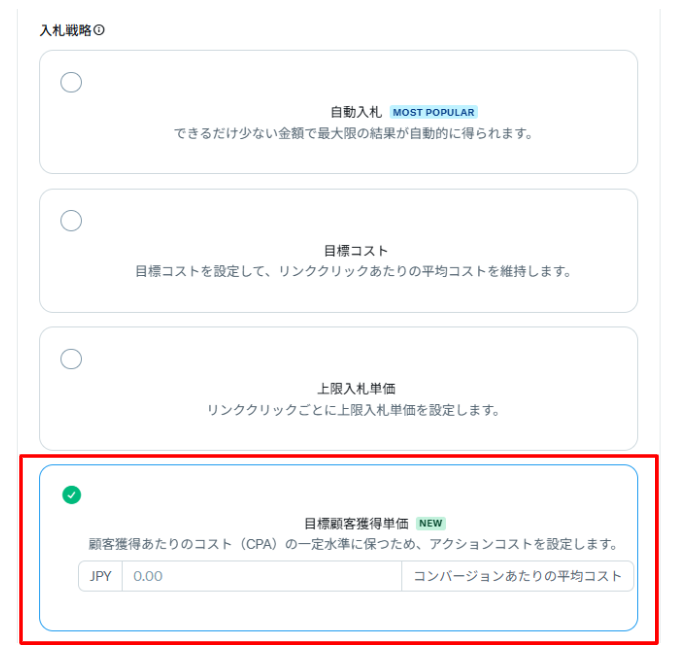Click the green checkmark for 目標顧客獲得単価

coord(71,494)
